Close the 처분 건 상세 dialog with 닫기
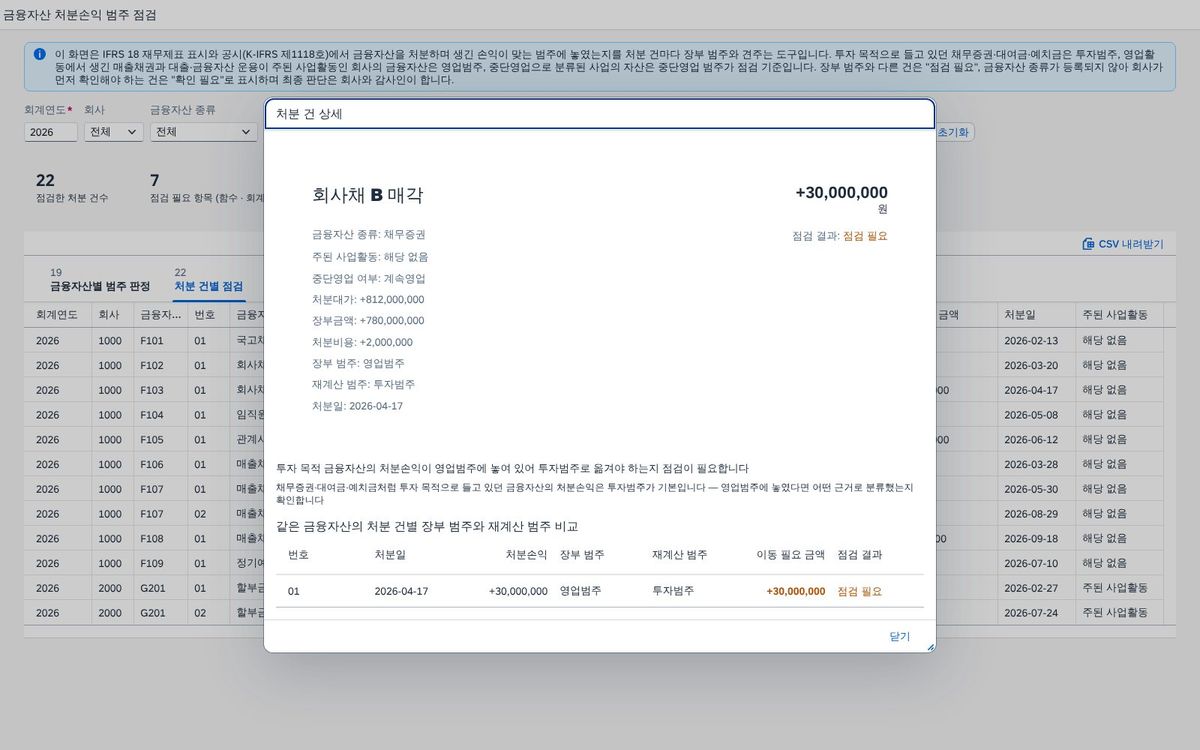Screen dimensions: 1200x750 (x=899, y=636)
